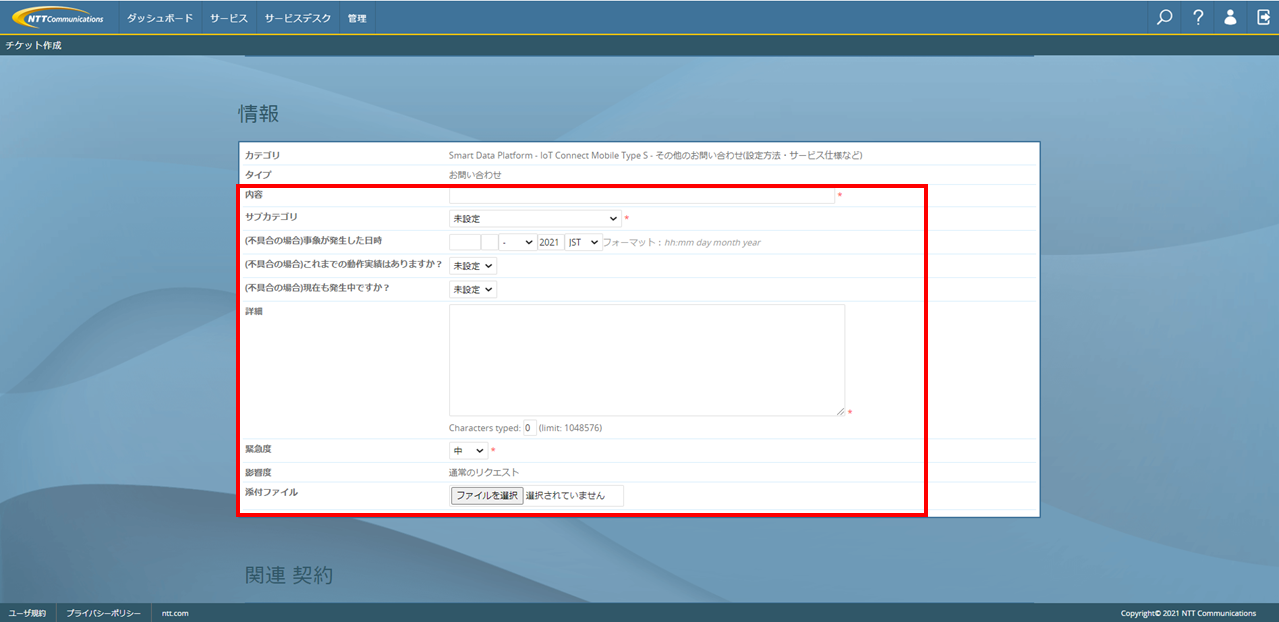Click the NTT Communications logo
The width and height of the screenshot is (1279, 622).
pyautogui.click(x=59, y=18)
